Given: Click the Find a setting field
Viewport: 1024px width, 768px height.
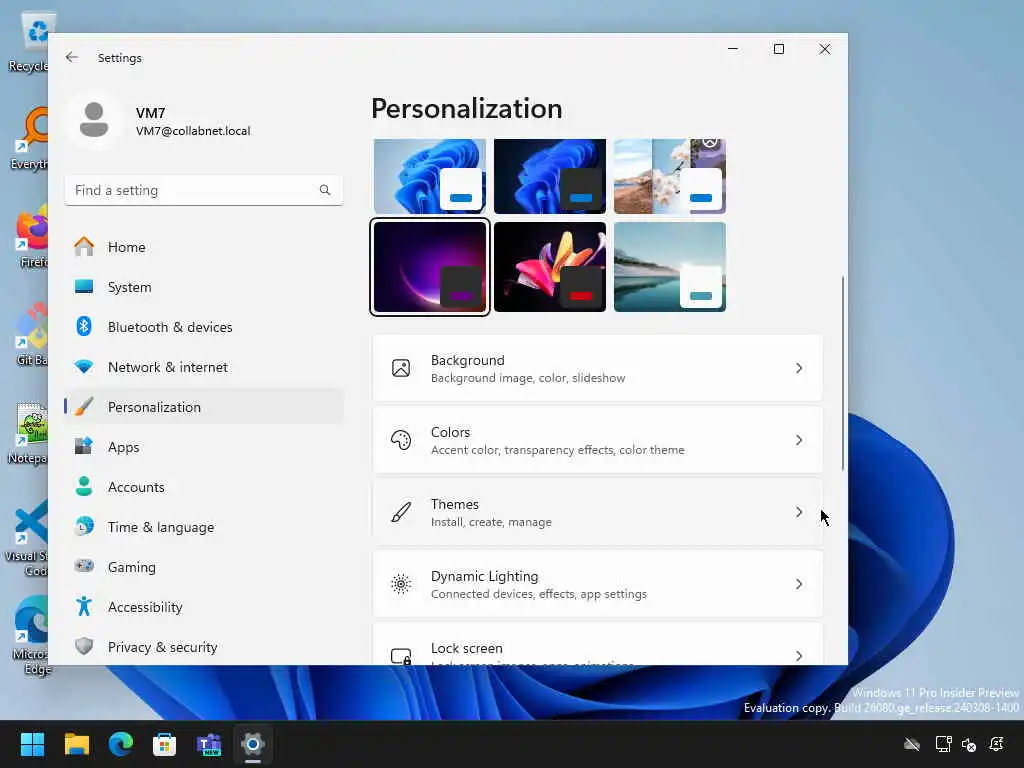Looking at the screenshot, I should (204, 190).
